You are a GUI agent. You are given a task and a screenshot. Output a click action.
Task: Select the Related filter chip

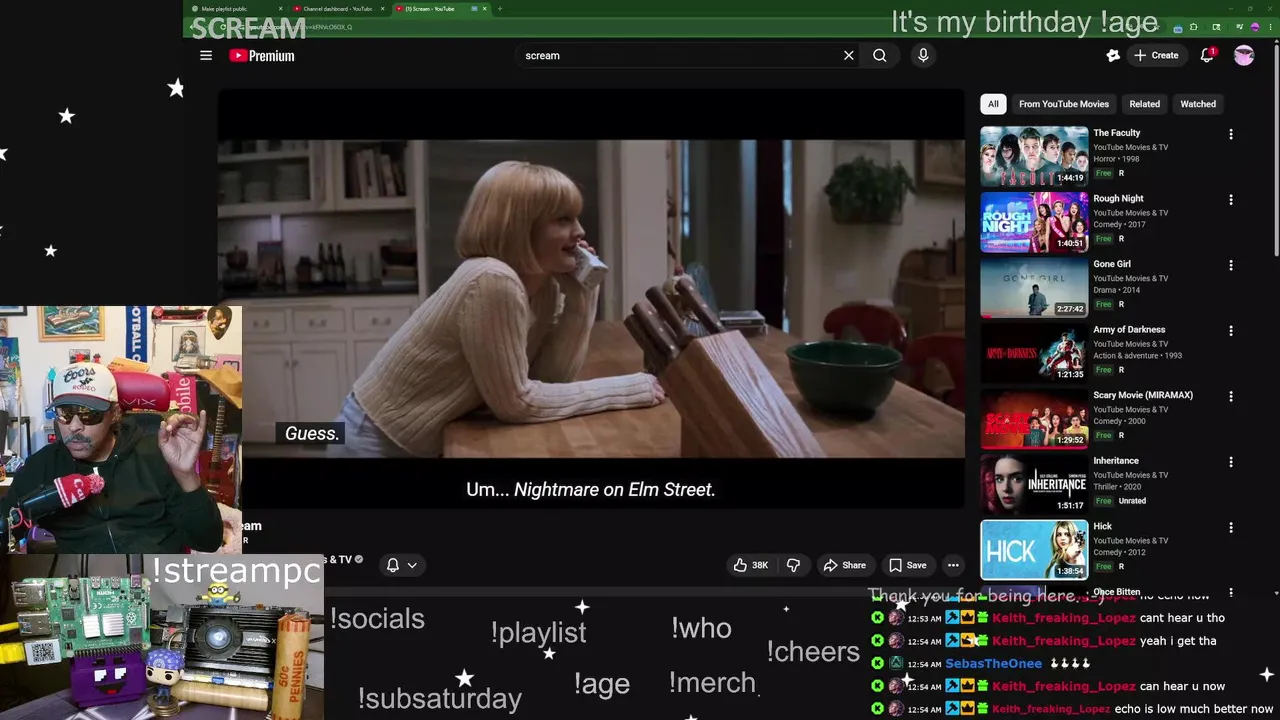tap(1145, 104)
